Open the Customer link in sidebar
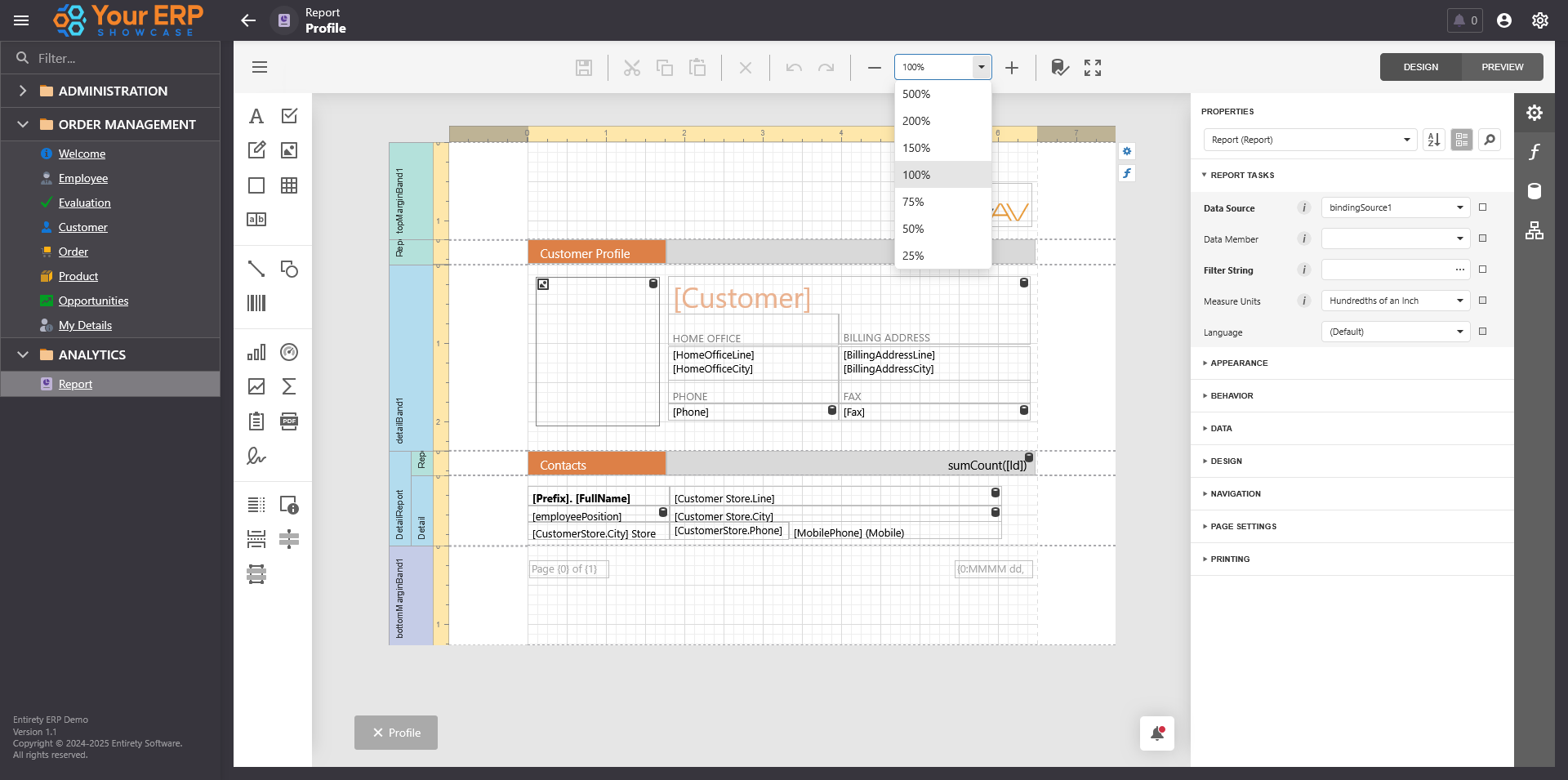This screenshot has height=780, width=1568. [x=82, y=227]
